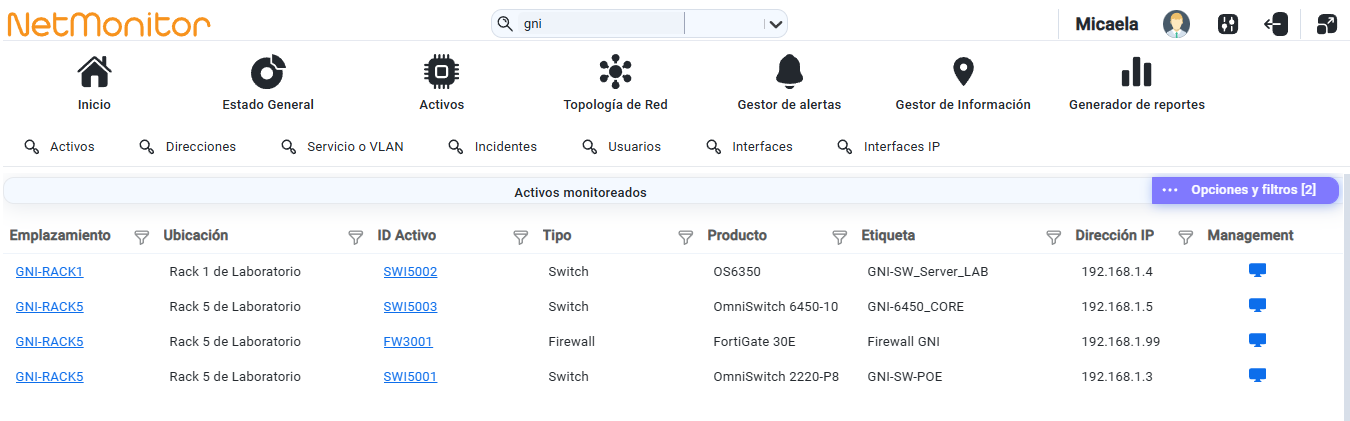Filter the Emplazamiento column
Image resolution: width=1350 pixels, height=421 pixels.
[x=142, y=237]
